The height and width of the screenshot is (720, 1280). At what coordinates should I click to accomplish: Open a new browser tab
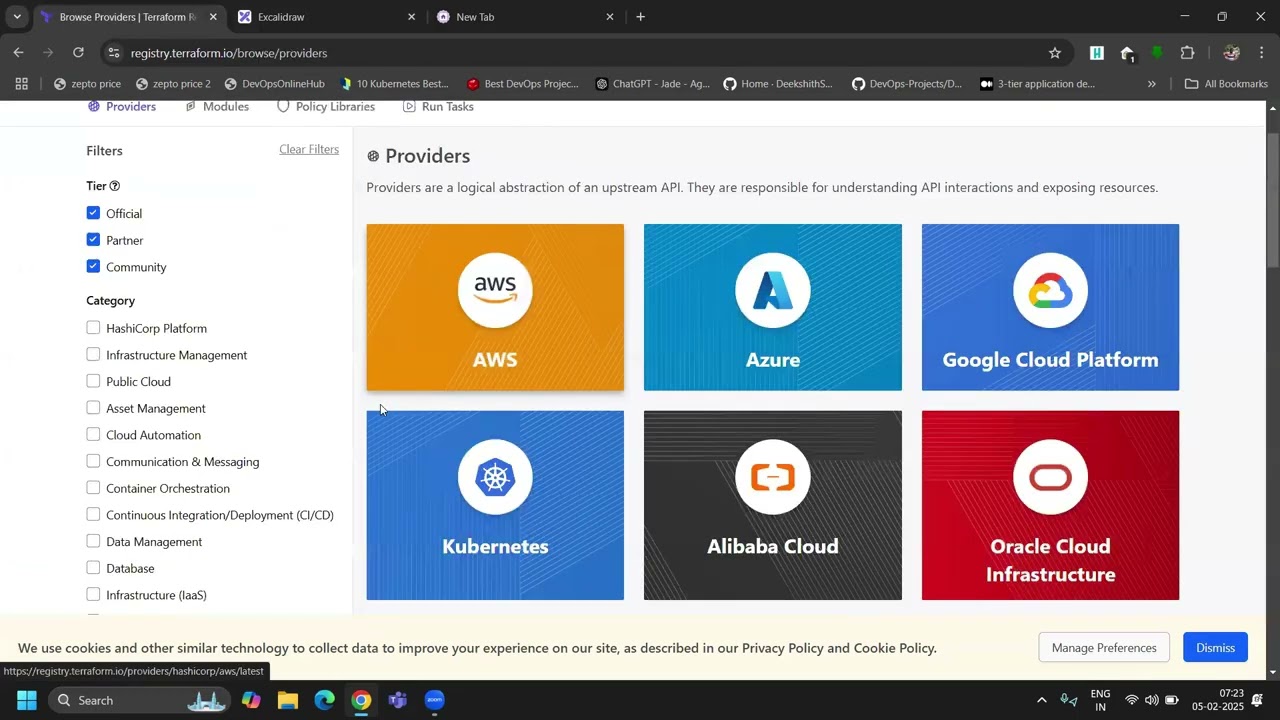(641, 17)
